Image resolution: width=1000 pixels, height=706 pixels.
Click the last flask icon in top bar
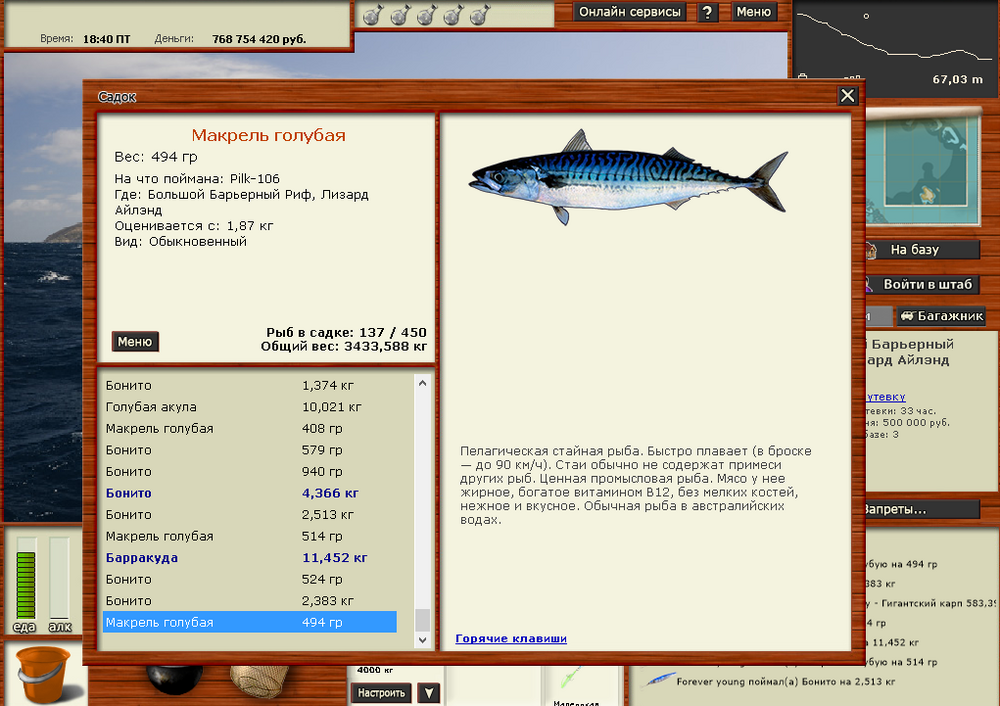[479, 15]
